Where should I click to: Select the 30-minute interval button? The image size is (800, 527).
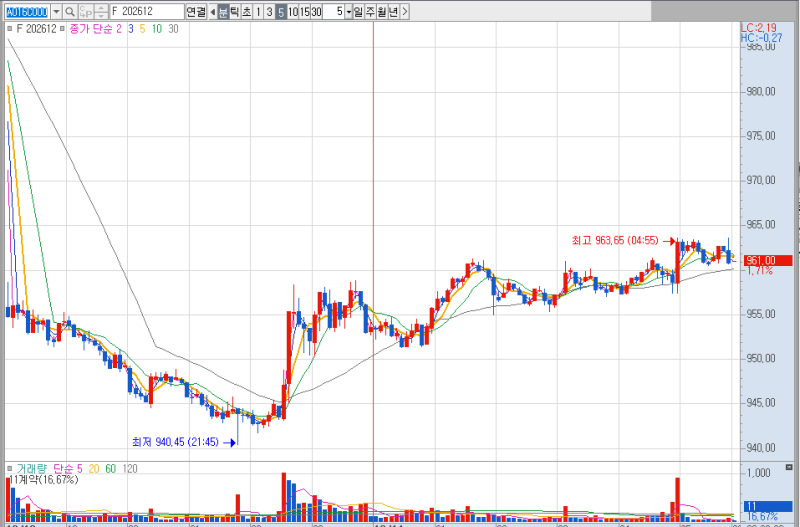[x=316, y=11]
